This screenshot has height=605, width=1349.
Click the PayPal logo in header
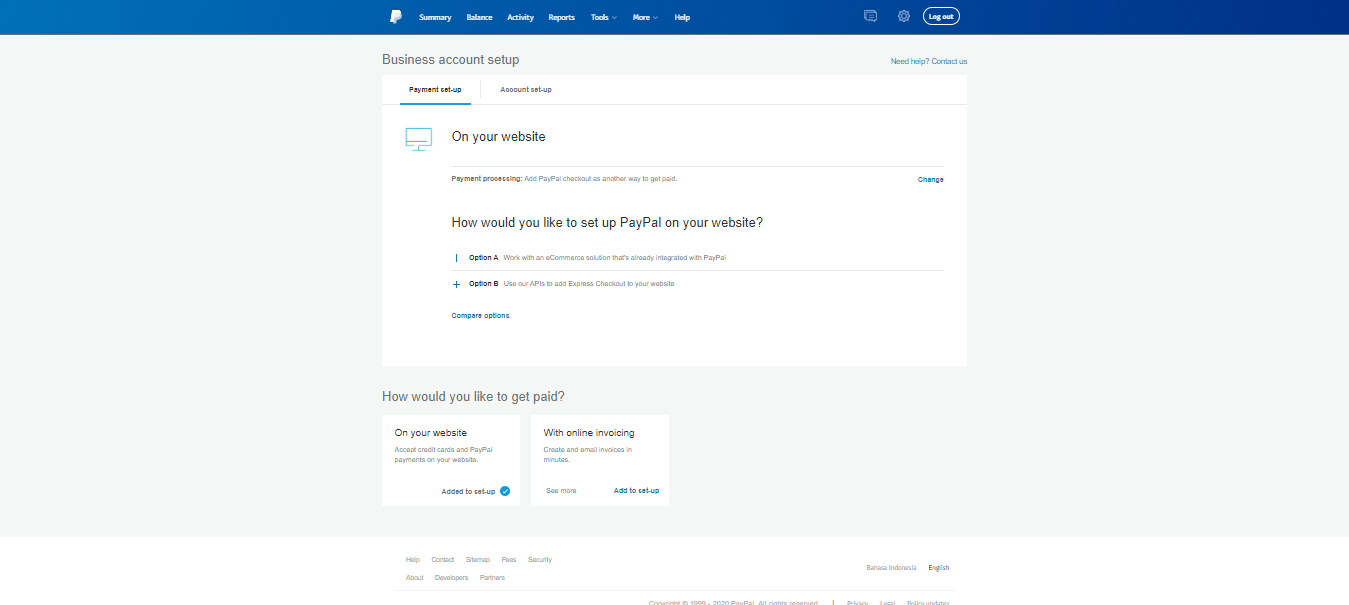[396, 17]
